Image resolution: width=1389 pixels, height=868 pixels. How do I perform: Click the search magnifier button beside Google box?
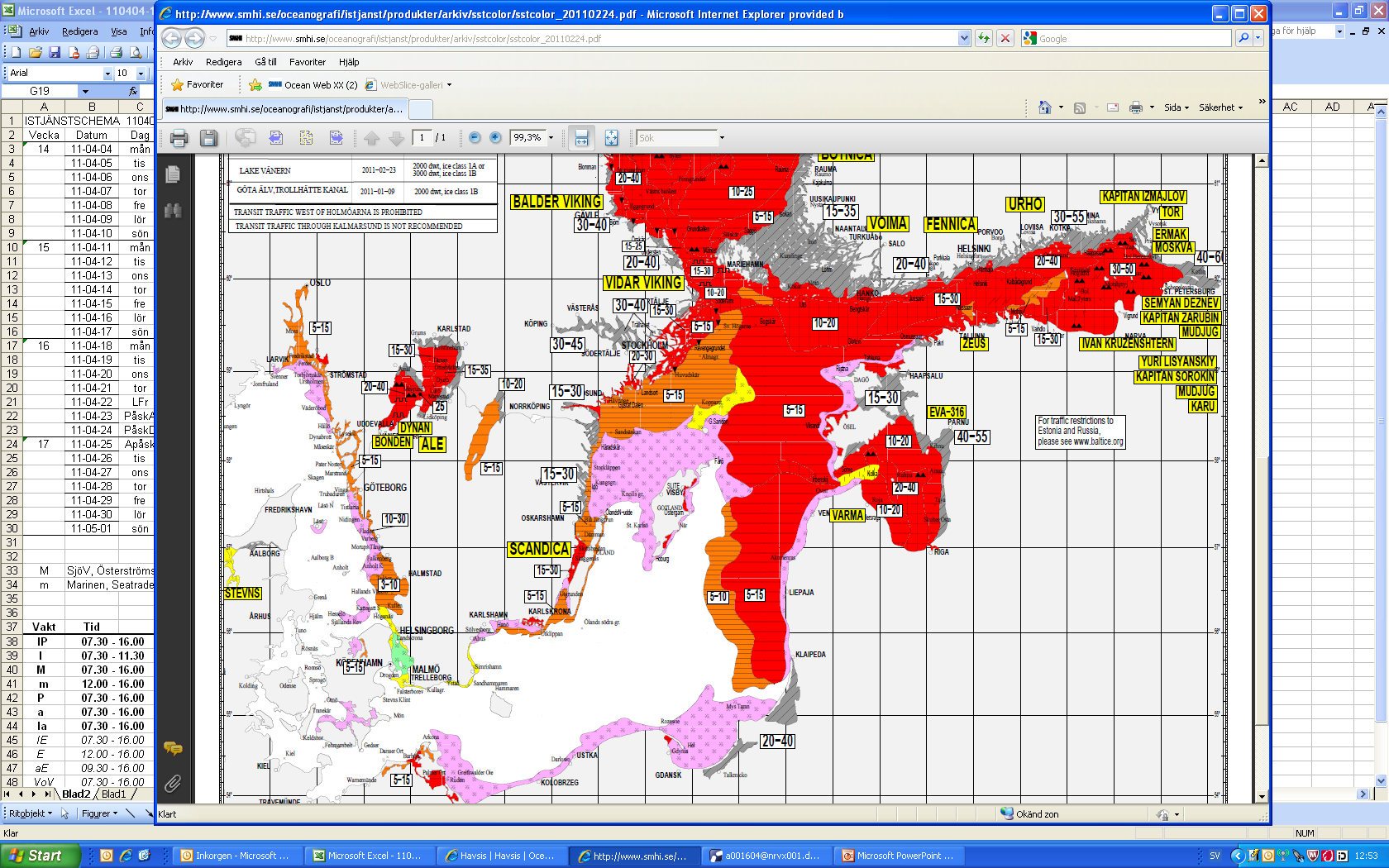click(x=1243, y=38)
